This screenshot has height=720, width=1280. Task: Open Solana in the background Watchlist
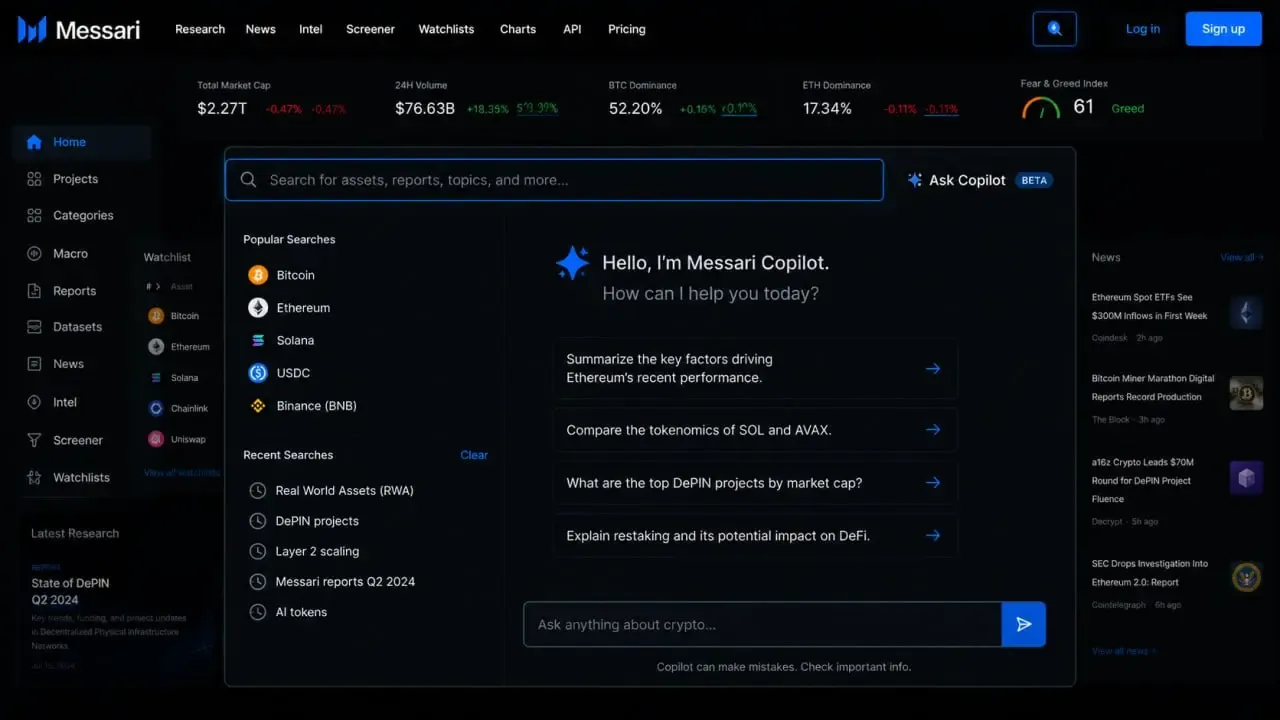pos(174,378)
